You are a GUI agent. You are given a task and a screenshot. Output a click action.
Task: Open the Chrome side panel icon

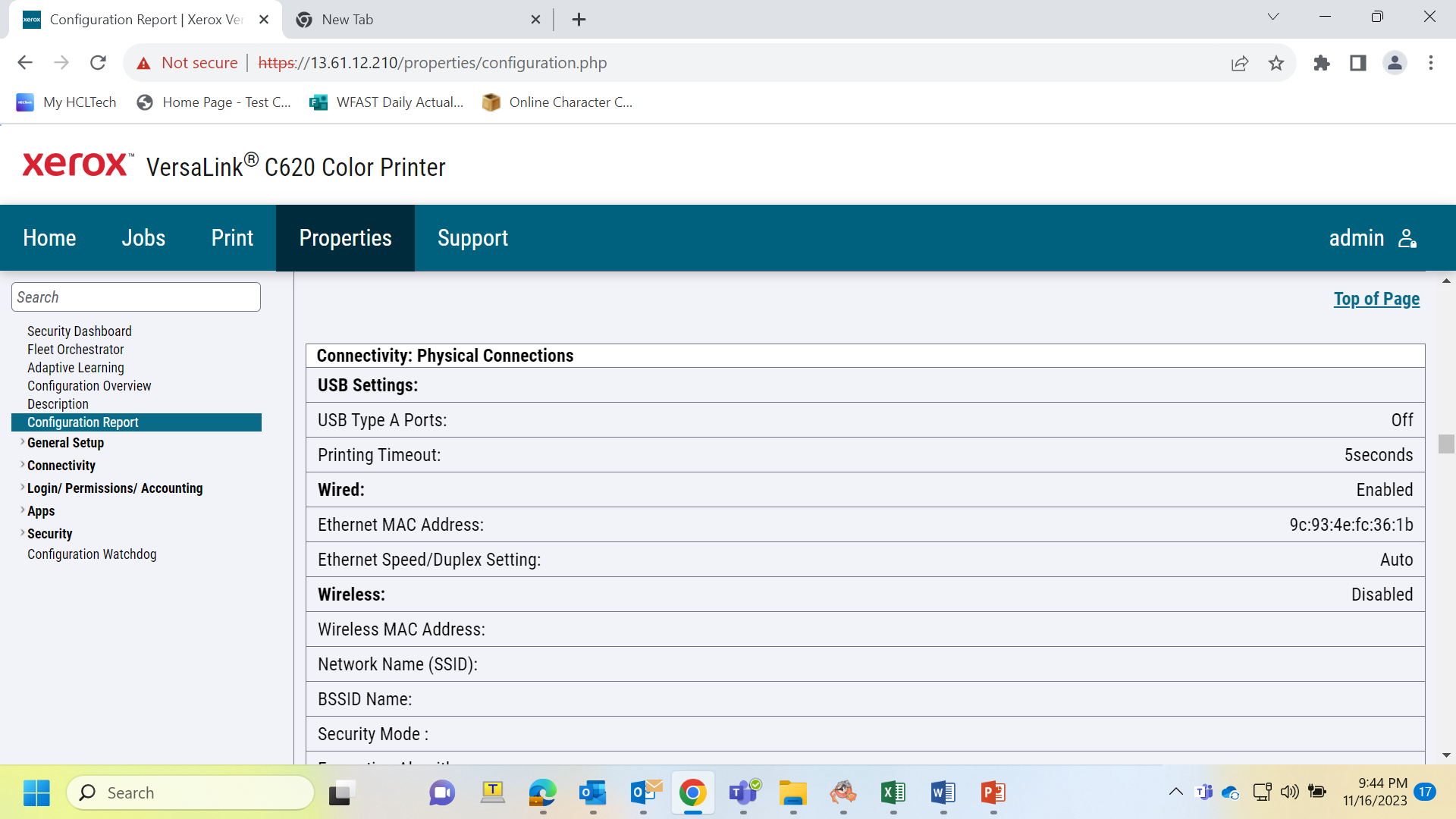pyautogui.click(x=1358, y=63)
